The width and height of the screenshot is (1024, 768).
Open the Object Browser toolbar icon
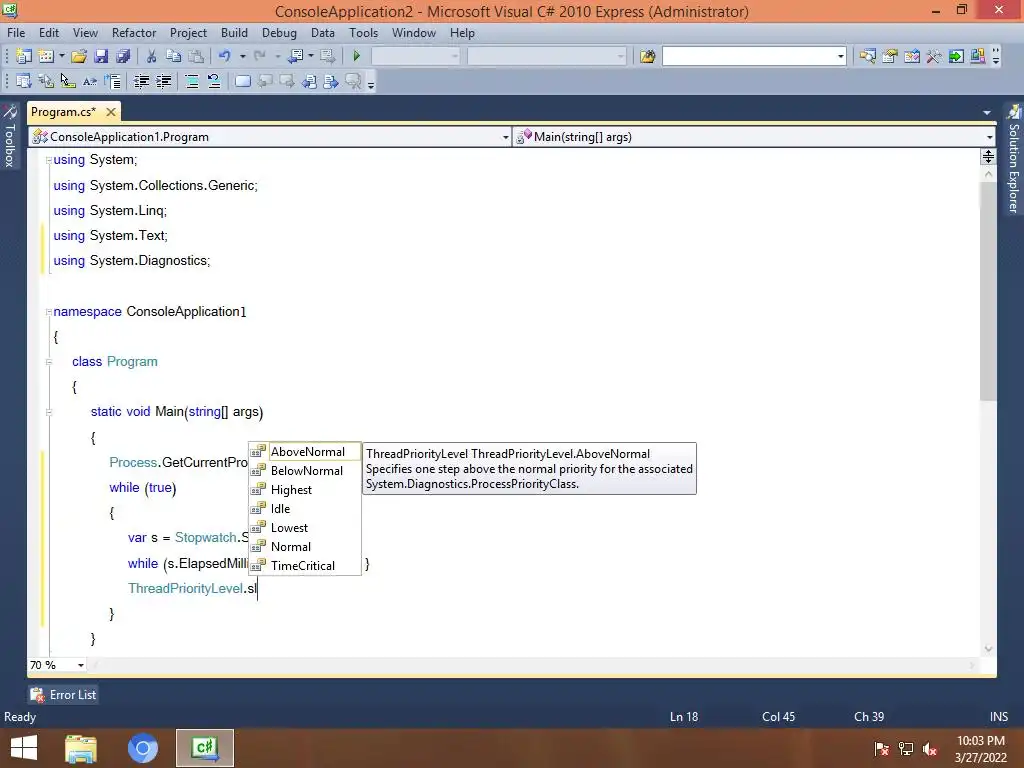pyautogui.click(x=912, y=56)
